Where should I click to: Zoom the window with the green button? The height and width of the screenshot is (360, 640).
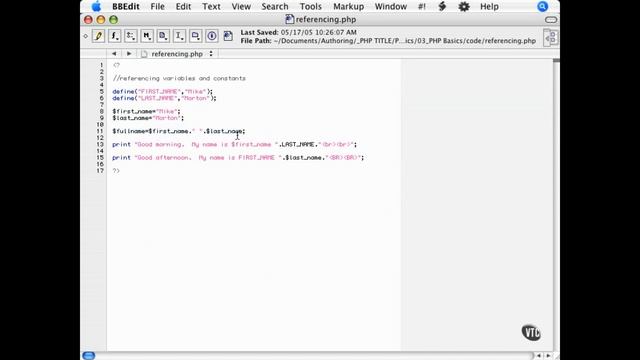tap(113, 20)
